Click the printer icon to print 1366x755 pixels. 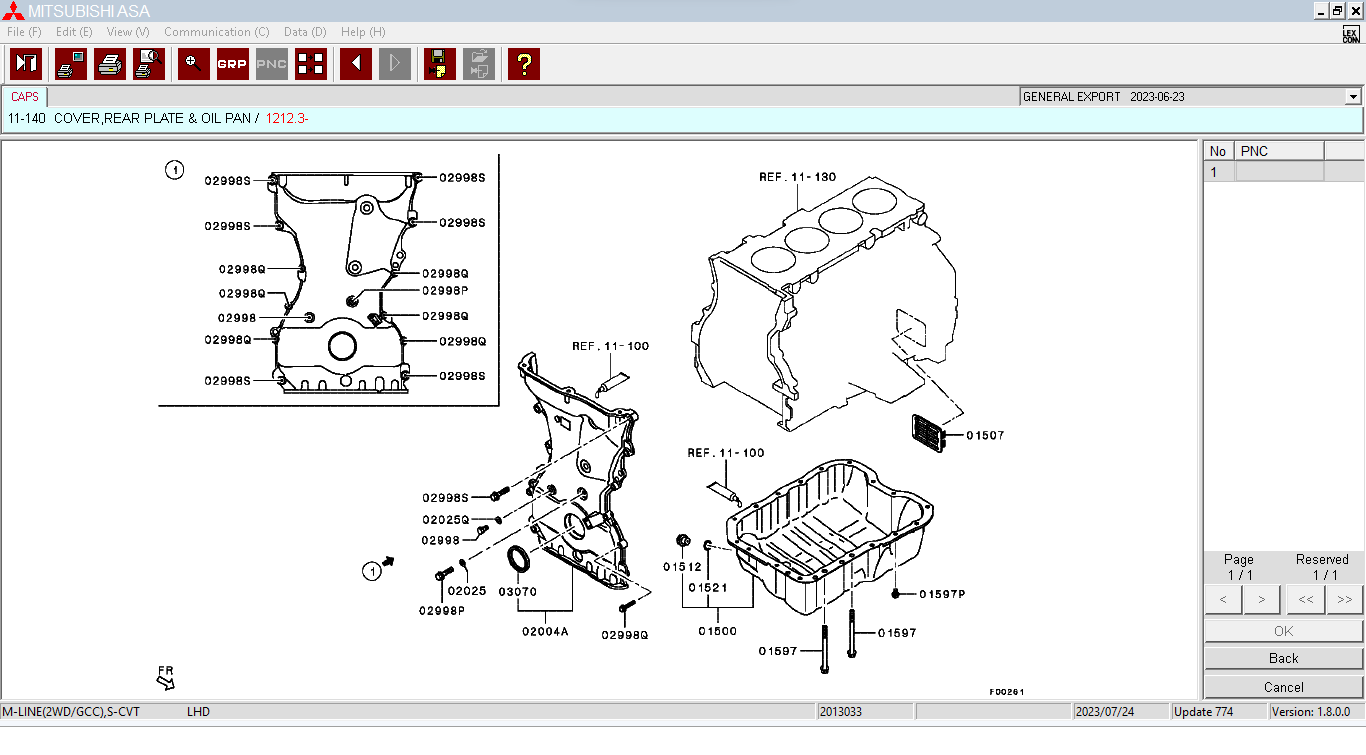pyautogui.click(x=110, y=64)
